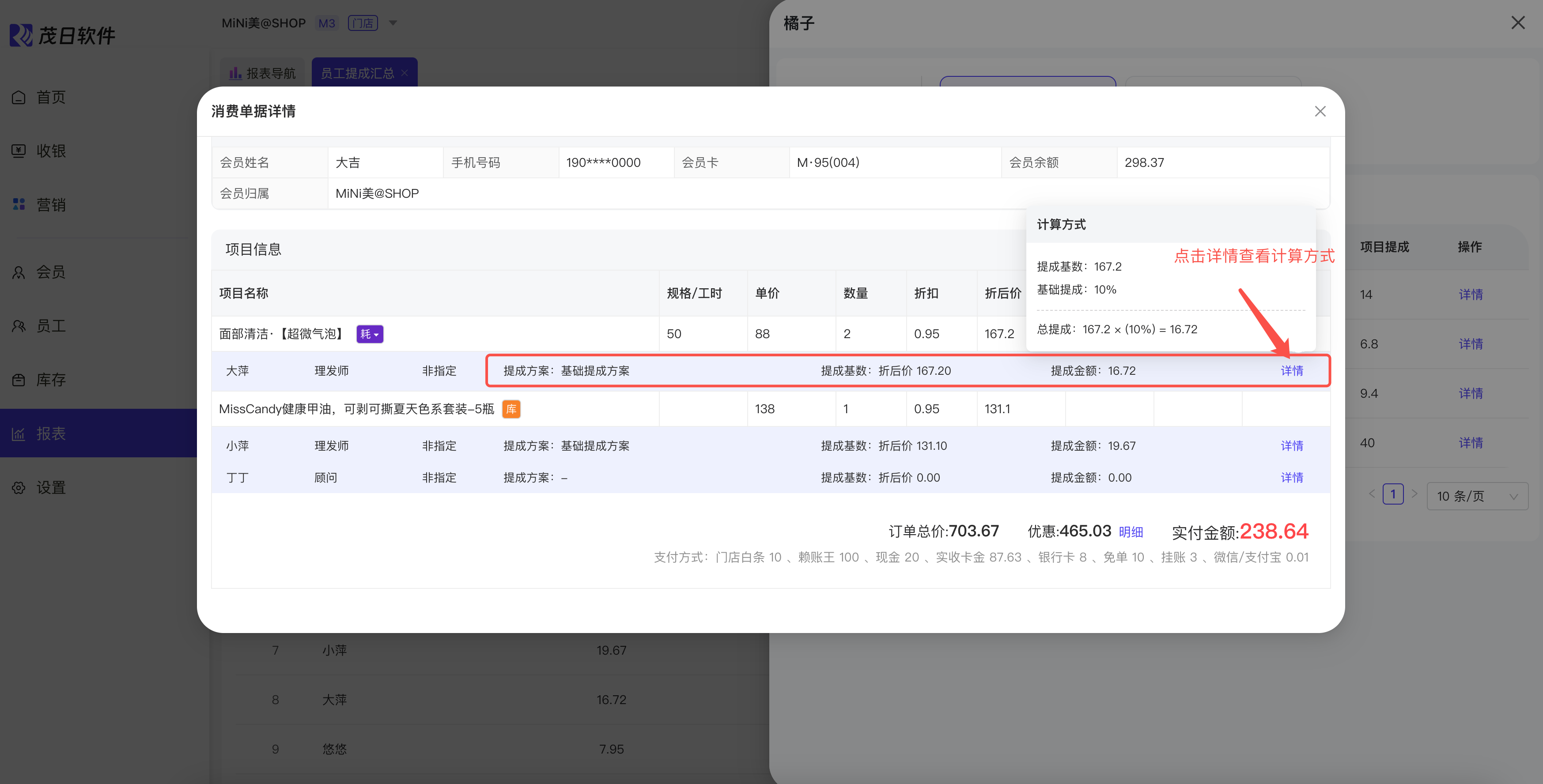The height and width of the screenshot is (784, 1543).
Task: Click 实付金额 value 238.64
Action: pyautogui.click(x=1274, y=531)
